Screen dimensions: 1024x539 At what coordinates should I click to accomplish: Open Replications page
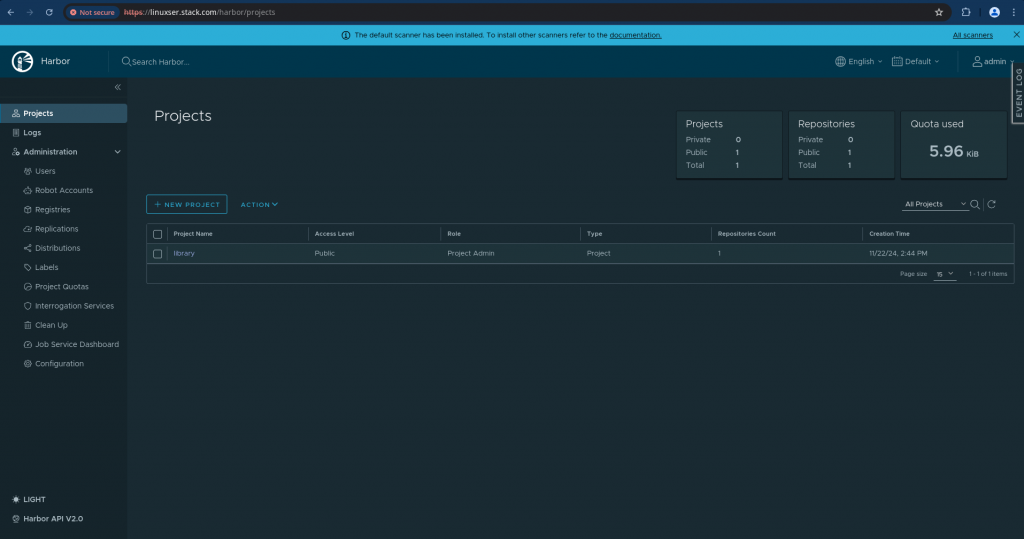pos(56,229)
